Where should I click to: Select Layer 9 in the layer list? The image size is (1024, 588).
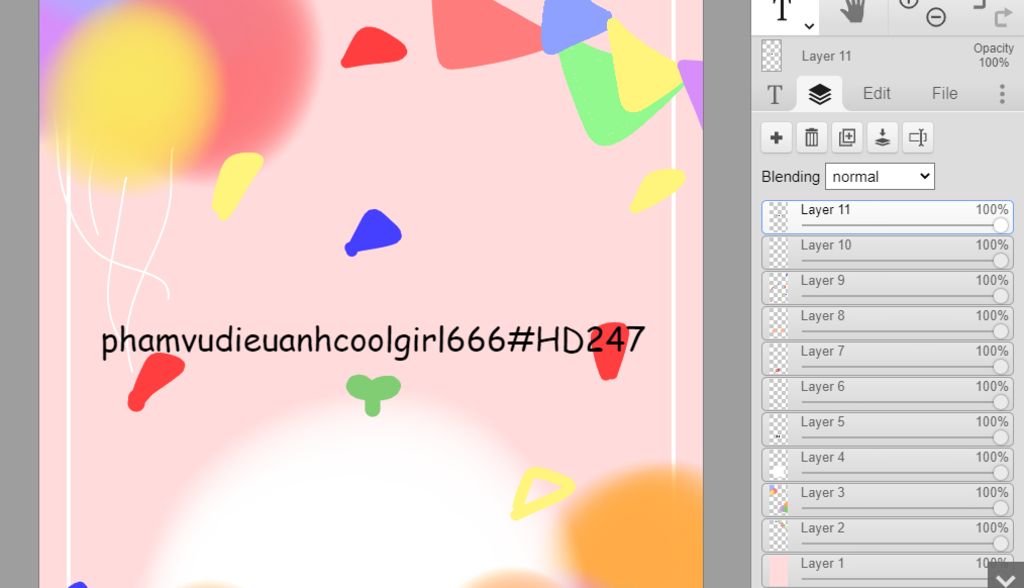coord(888,287)
